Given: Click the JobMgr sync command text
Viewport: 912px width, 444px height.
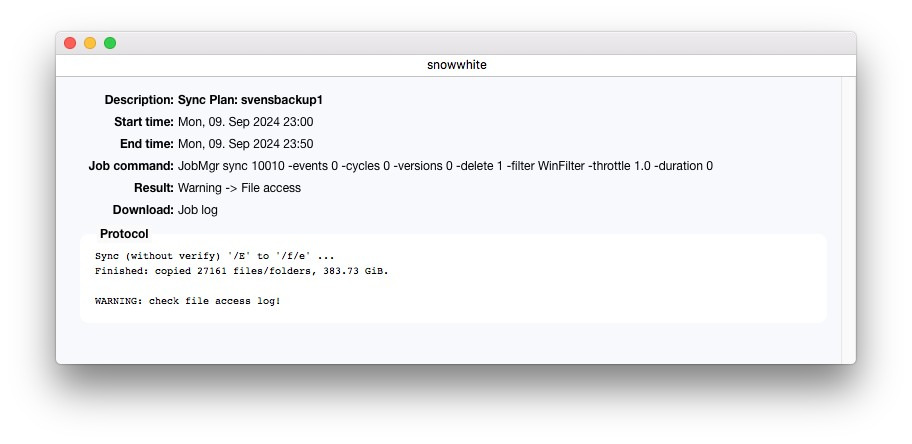Looking at the screenshot, I should click(445, 166).
